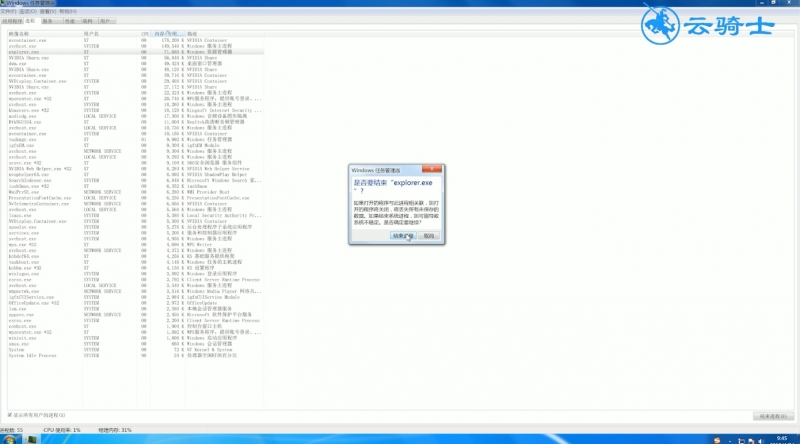This screenshot has width=800, height=444.
Task: Switch to the 联网 tab
Action: tap(88, 21)
